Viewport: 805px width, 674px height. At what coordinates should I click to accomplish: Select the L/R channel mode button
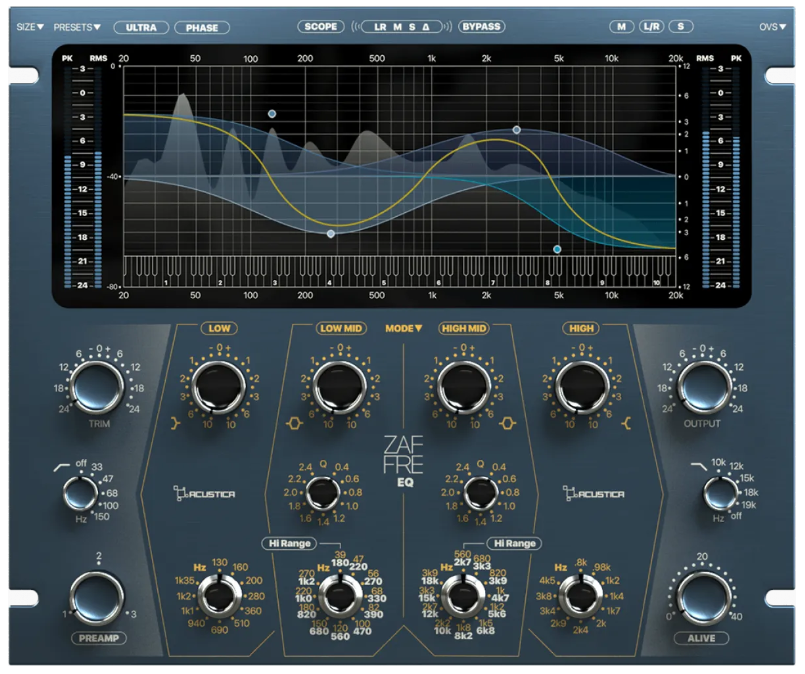(651, 26)
